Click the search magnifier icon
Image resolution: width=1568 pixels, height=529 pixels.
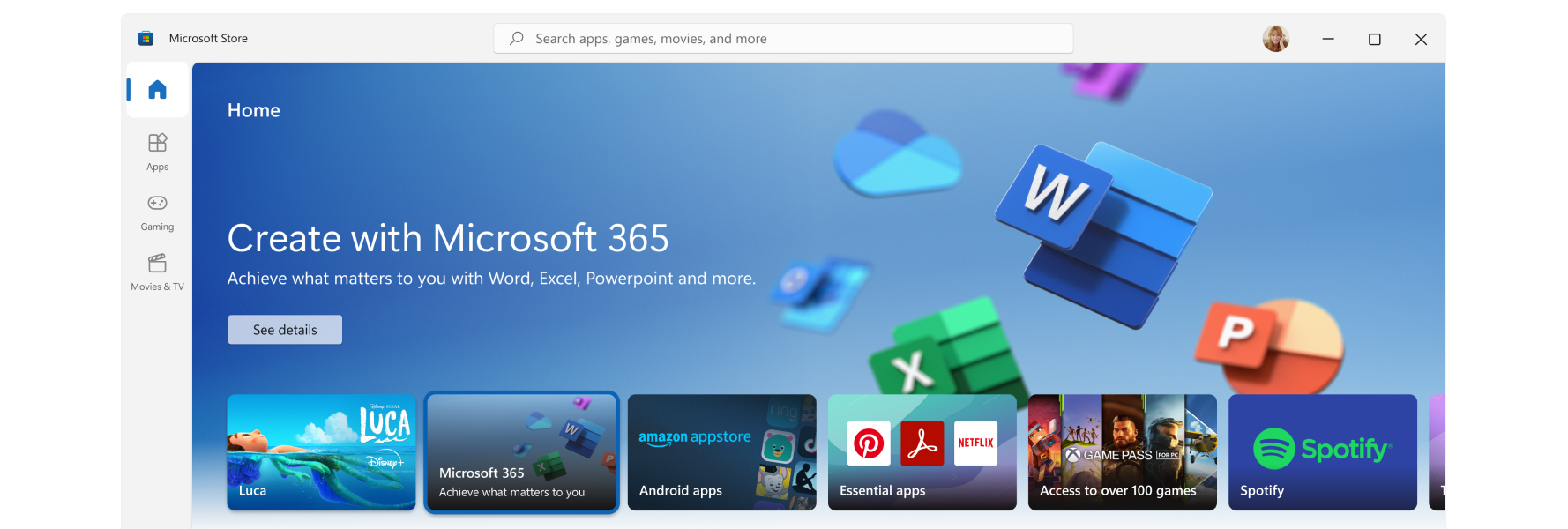pyautogui.click(x=517, y=39)
